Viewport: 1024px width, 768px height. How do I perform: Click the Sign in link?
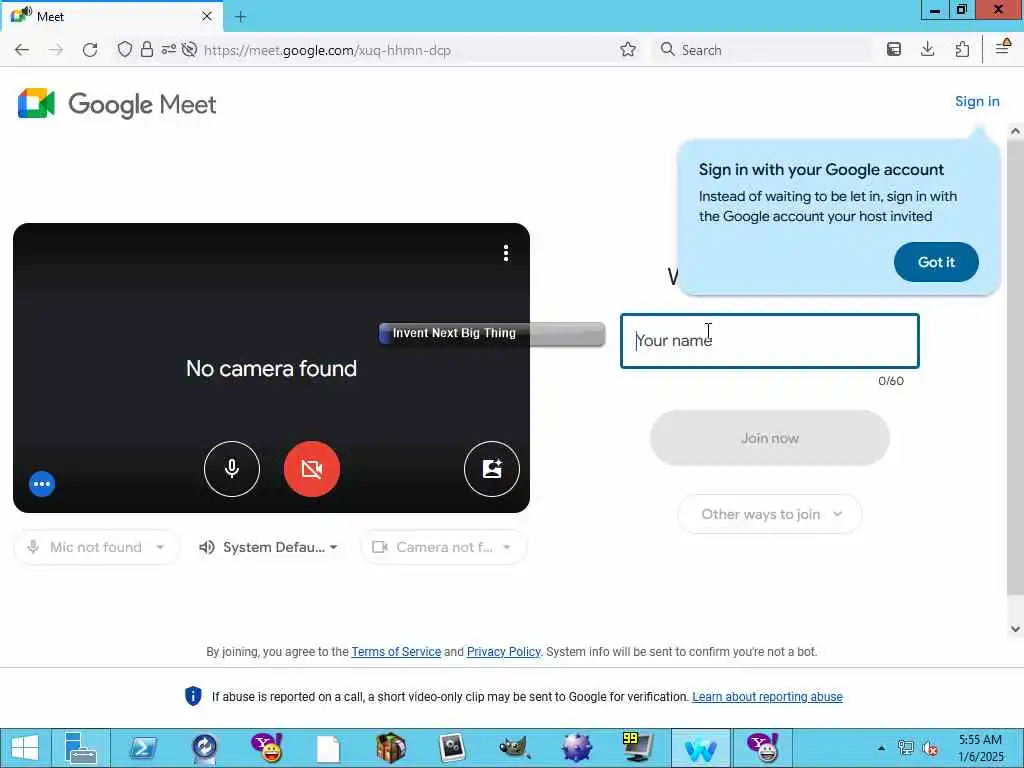pyautogui.click(x=977, y=101)
